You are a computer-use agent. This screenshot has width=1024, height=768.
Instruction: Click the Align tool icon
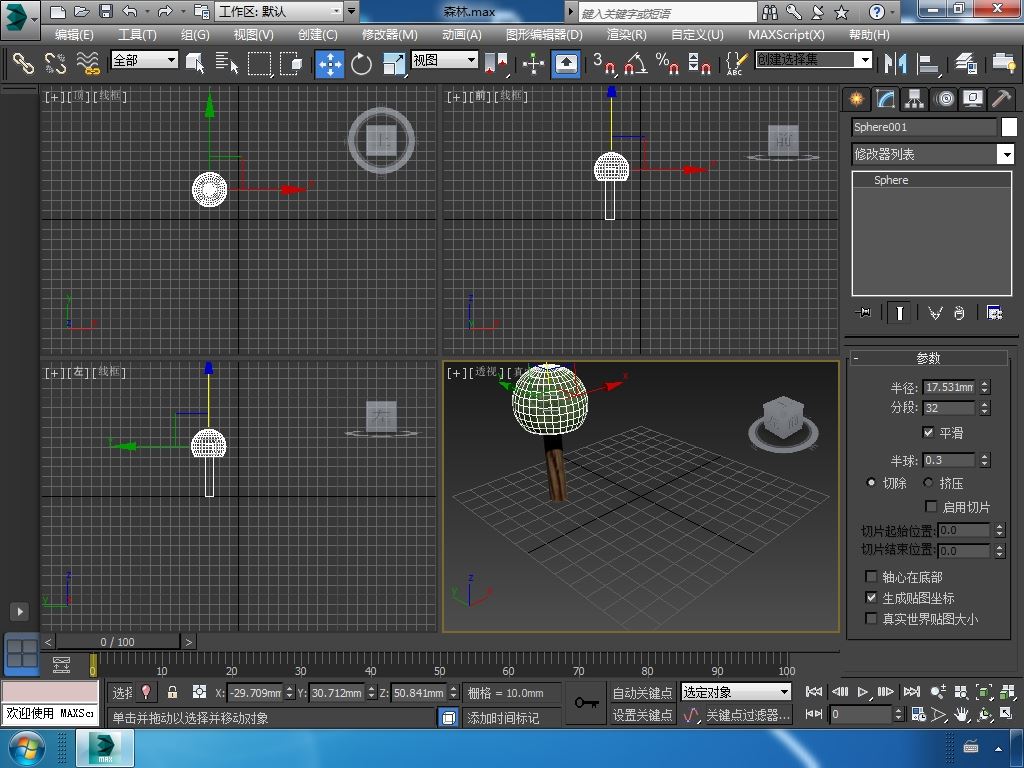pyautogui.click(x=927, y=63)
